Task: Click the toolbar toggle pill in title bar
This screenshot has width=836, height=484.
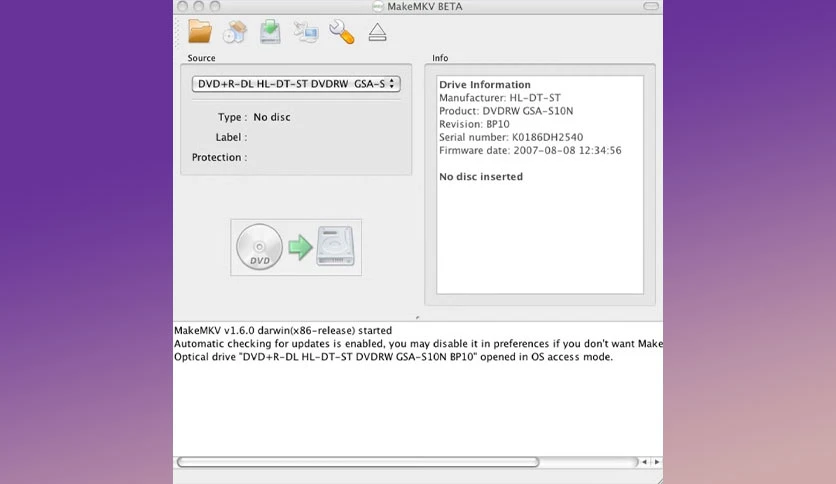Action: click(x=651, y=6)
